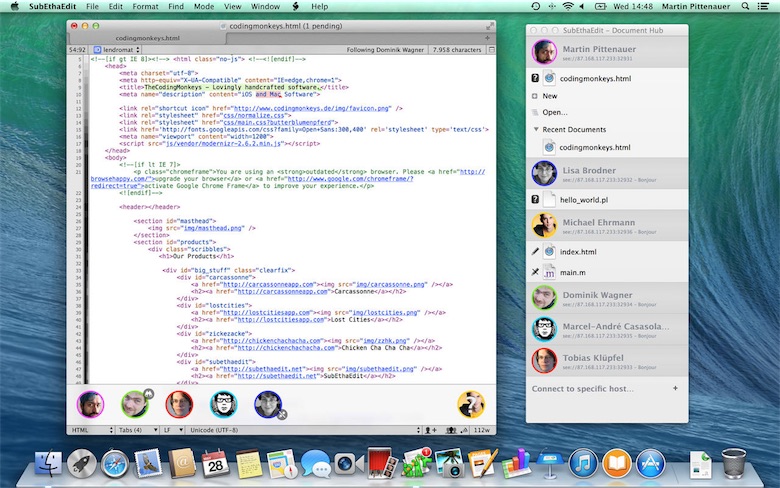
Task: Add a new tab with the plus button
Action: point(488,38)
